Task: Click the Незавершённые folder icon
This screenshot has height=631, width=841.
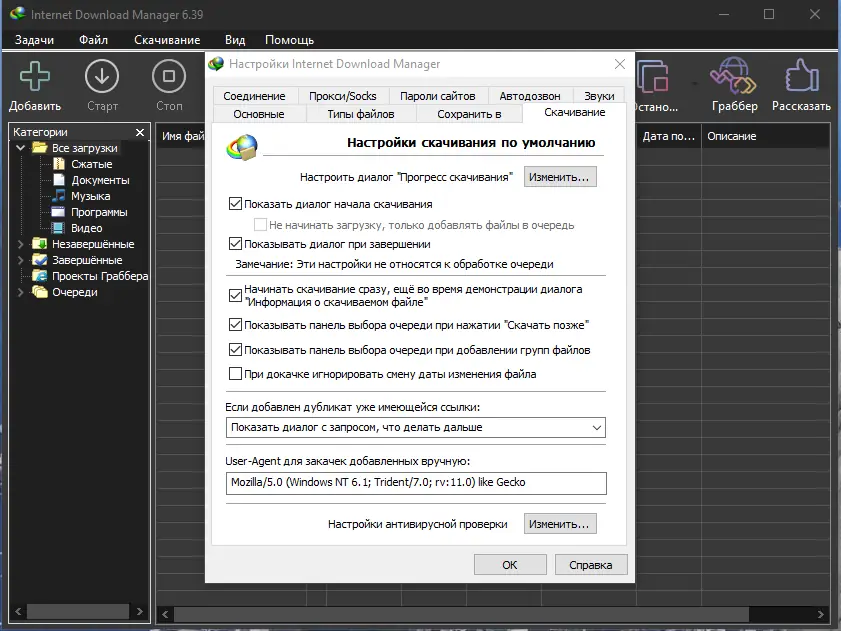Action: [x=40, y=244]
